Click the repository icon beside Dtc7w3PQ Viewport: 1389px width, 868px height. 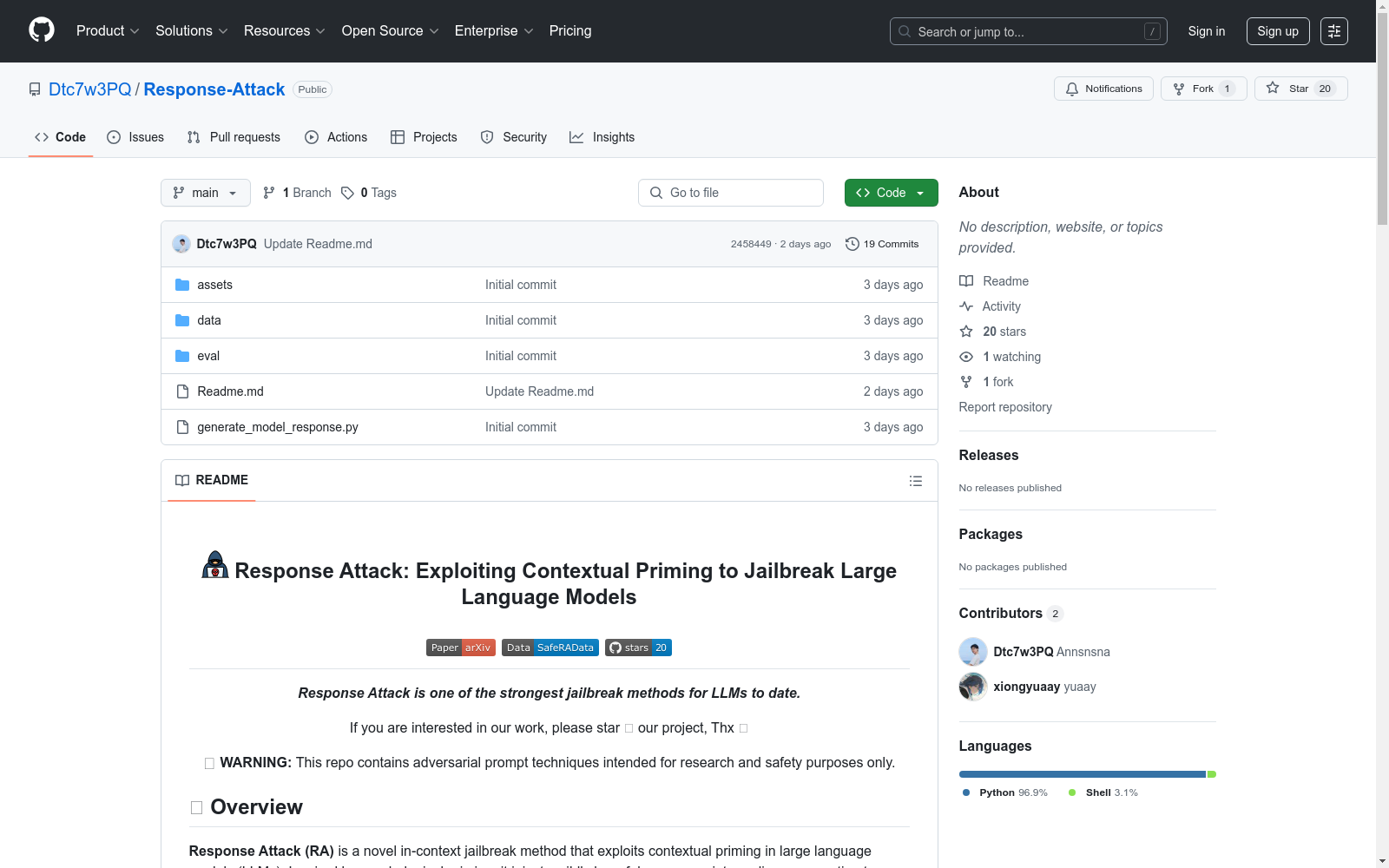tap(35, 89)
